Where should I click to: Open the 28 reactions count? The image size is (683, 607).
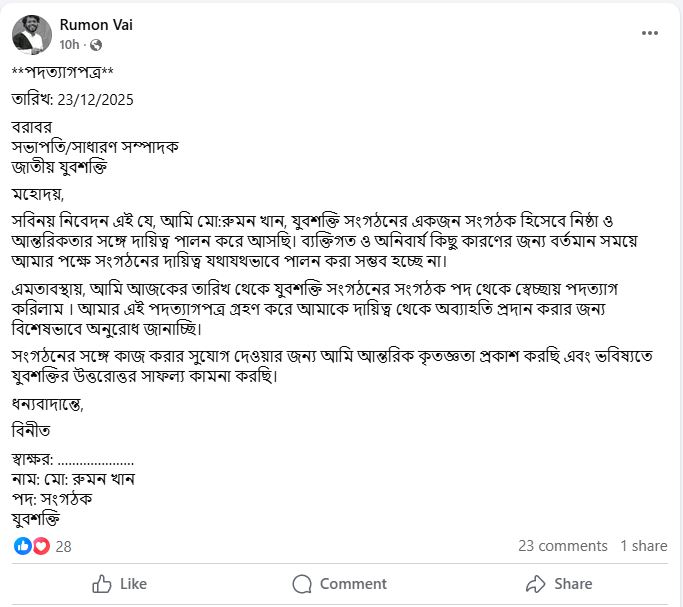click(64, 546)
